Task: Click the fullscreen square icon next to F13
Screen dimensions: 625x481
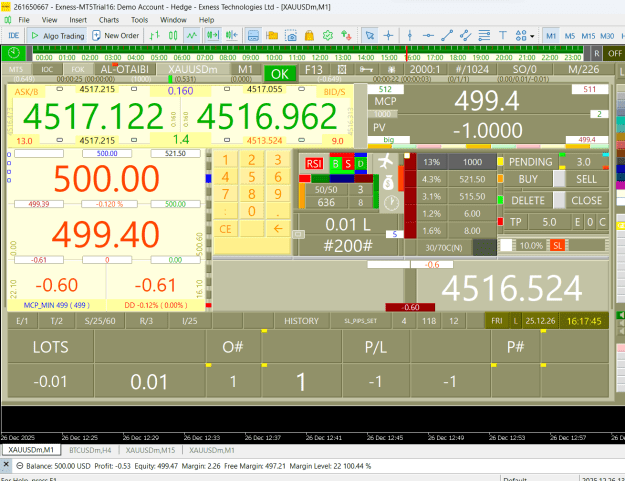Action: click(x=342, y=69)
